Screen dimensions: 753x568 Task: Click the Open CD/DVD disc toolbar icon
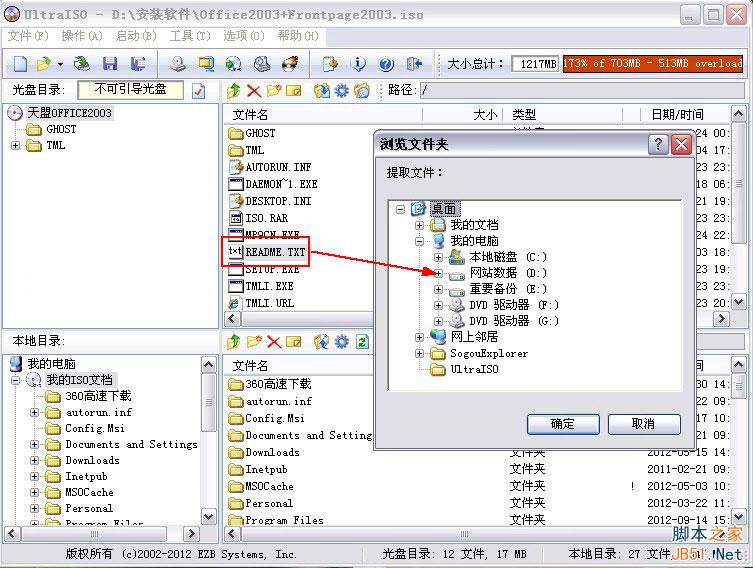coord(82,64)
